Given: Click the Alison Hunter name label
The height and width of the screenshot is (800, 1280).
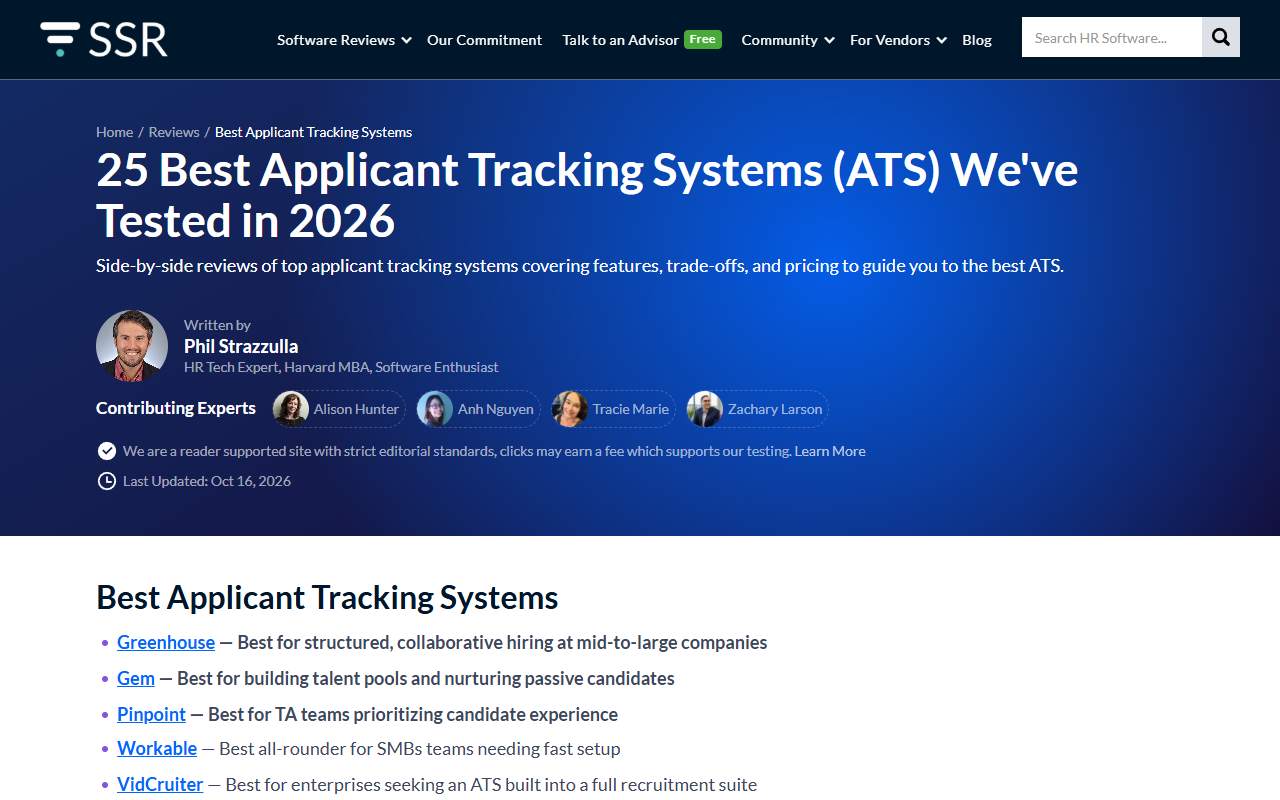Looking at the screenshot, I should click(x=356, y=409).
